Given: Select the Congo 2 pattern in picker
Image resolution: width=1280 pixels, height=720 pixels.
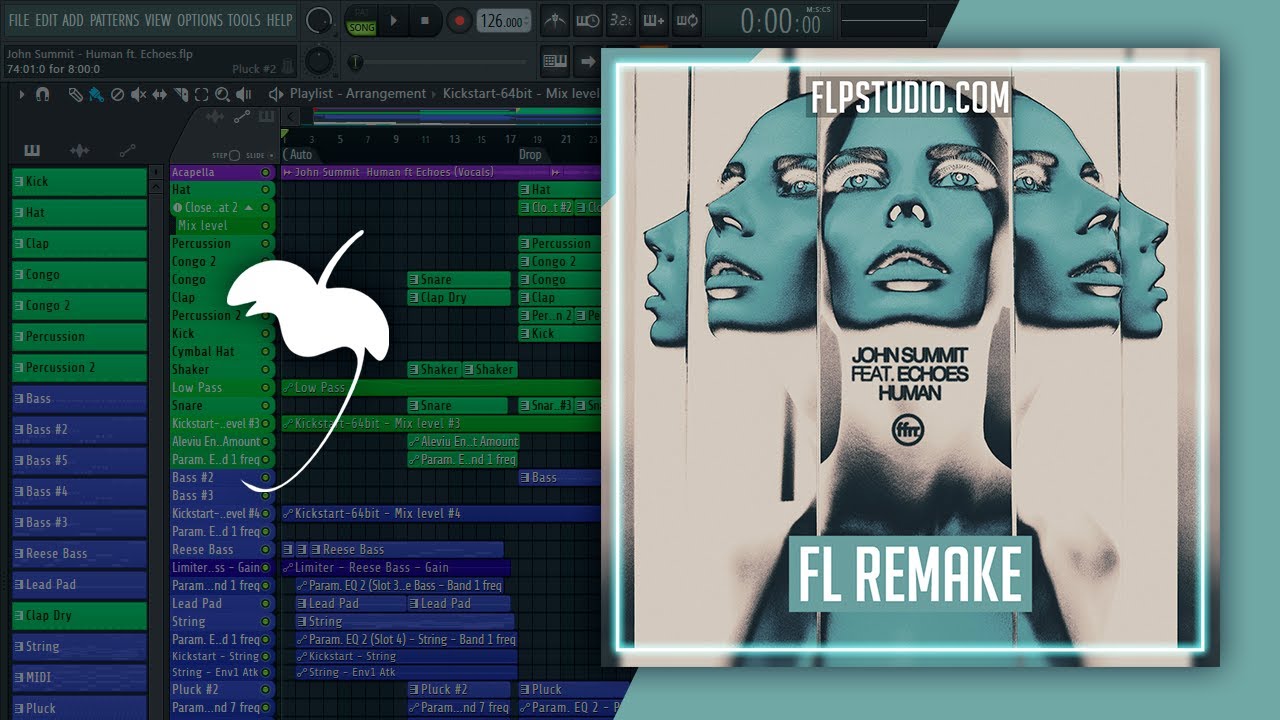Looking at the screenshot, I should (x=79, y=306).
